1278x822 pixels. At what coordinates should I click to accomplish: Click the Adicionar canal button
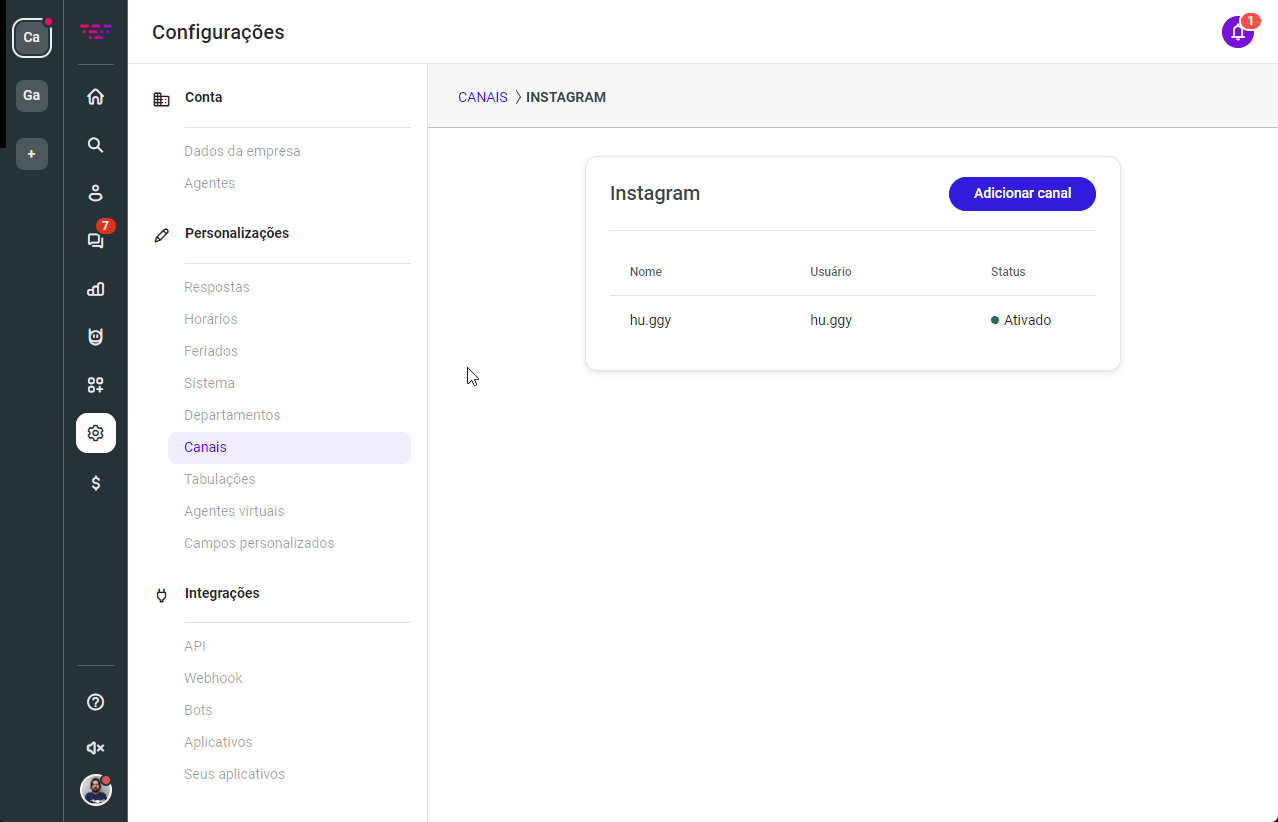coord(1022,193)
